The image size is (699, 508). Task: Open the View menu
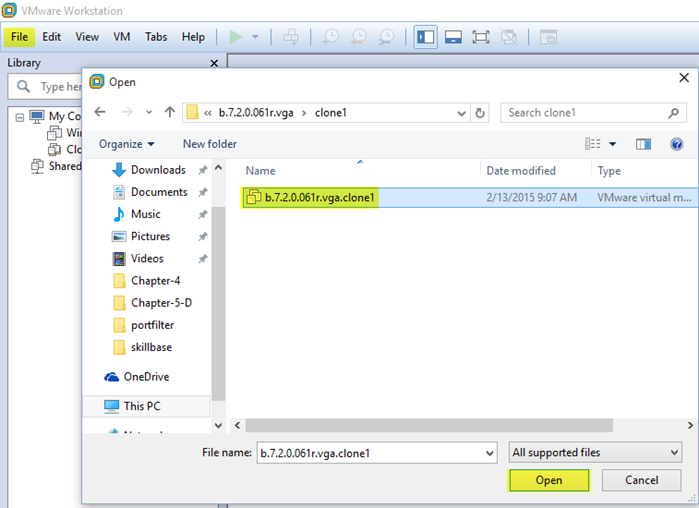tap(87, 37)
